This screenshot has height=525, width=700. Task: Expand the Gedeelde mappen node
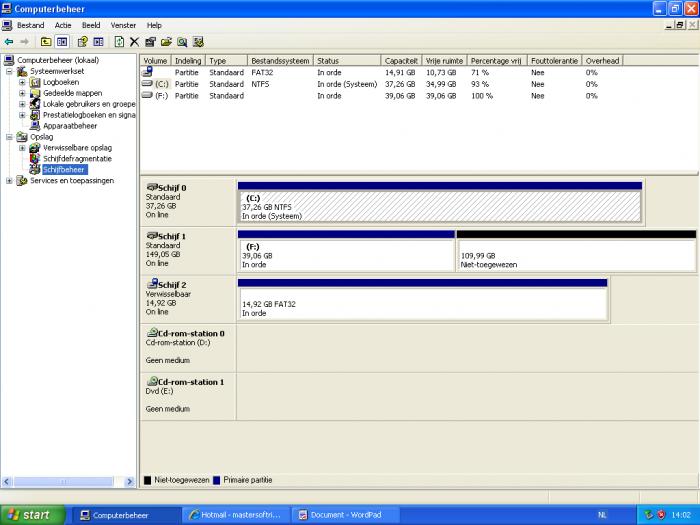pyautogui.click(x=22, y=93)
